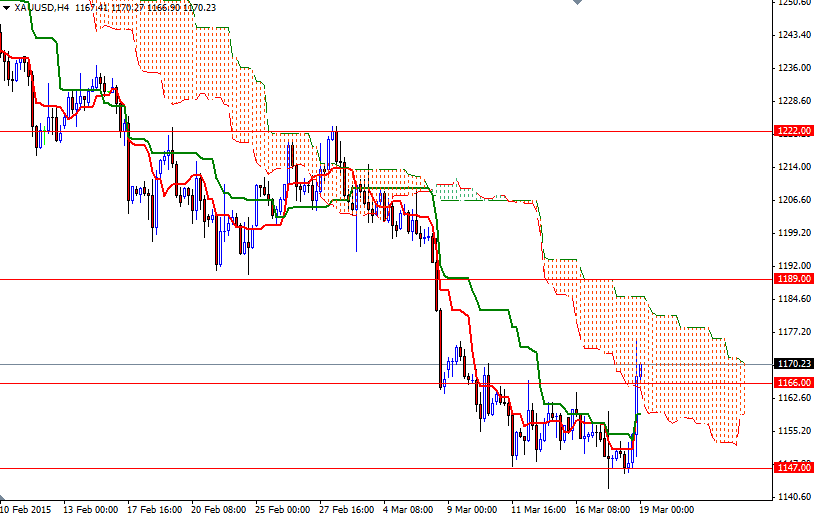
Task: Click the 1162.60 price scale label
Action: point(794,398)
